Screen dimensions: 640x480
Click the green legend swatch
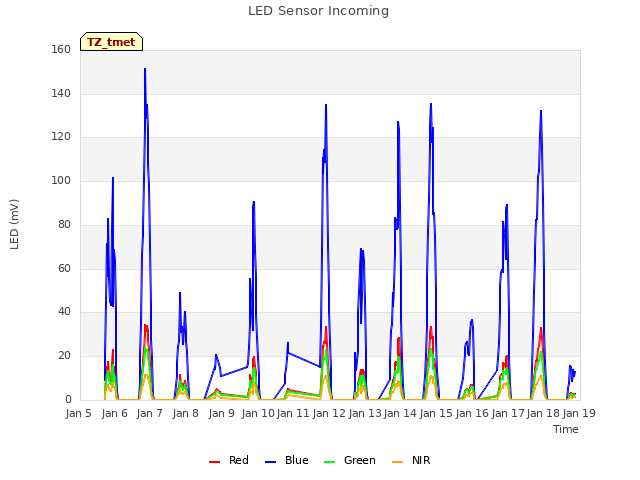pyautogui.click(x=329, y=462)
